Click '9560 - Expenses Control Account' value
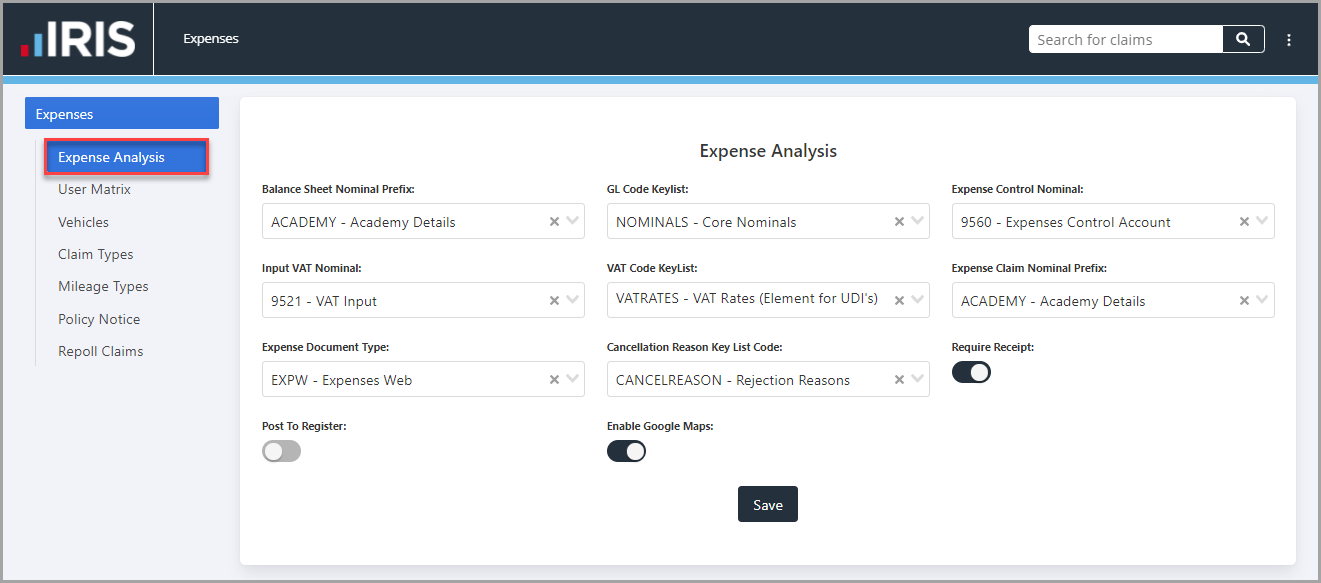This screenshot has height=583, width=1321. 1066,222
